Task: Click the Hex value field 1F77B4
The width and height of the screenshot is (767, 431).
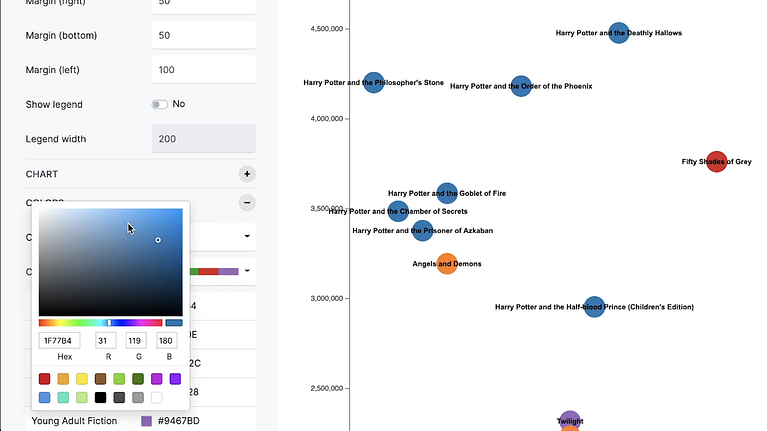Action: click(59, 341)
